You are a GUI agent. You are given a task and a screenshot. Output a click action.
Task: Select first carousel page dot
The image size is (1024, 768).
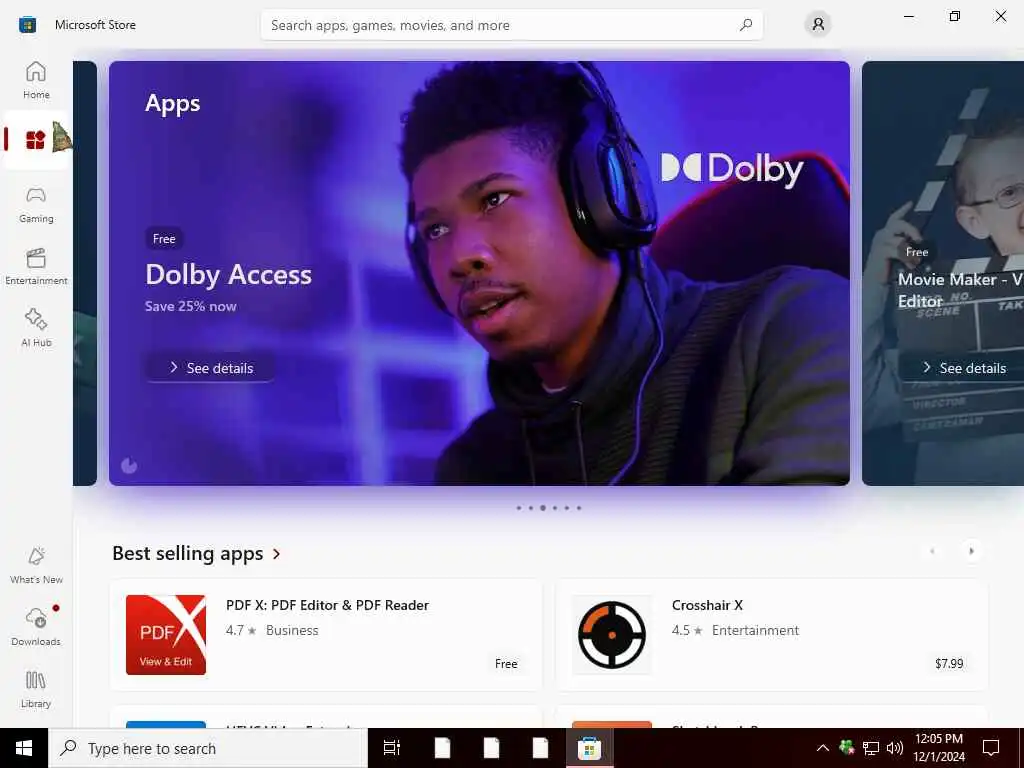point(519,508)
